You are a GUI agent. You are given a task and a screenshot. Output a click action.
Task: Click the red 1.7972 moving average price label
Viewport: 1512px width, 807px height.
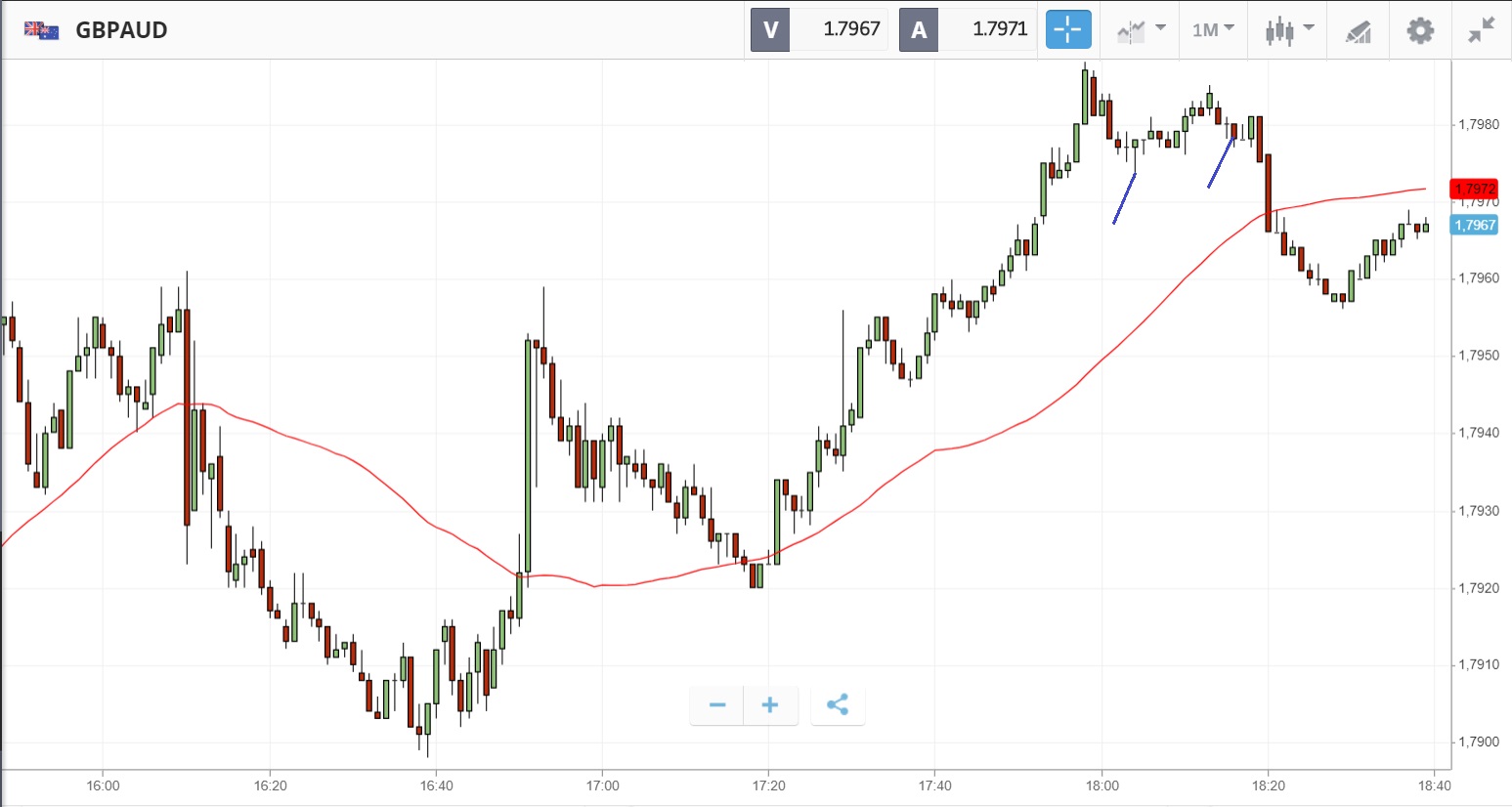tap(1473, 189)
